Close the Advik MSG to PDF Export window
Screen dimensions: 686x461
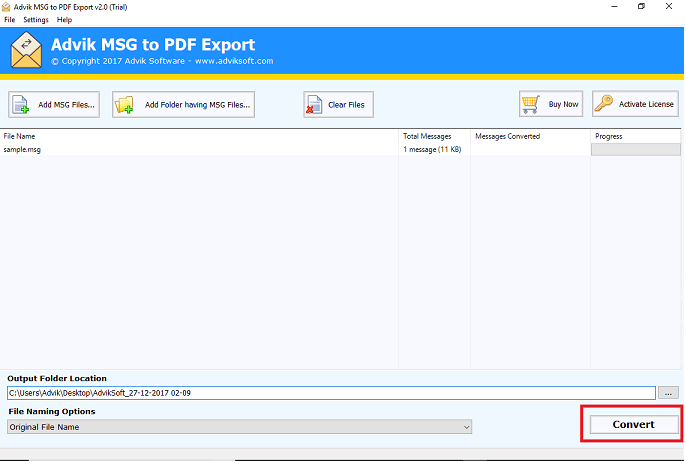[669, 7]
